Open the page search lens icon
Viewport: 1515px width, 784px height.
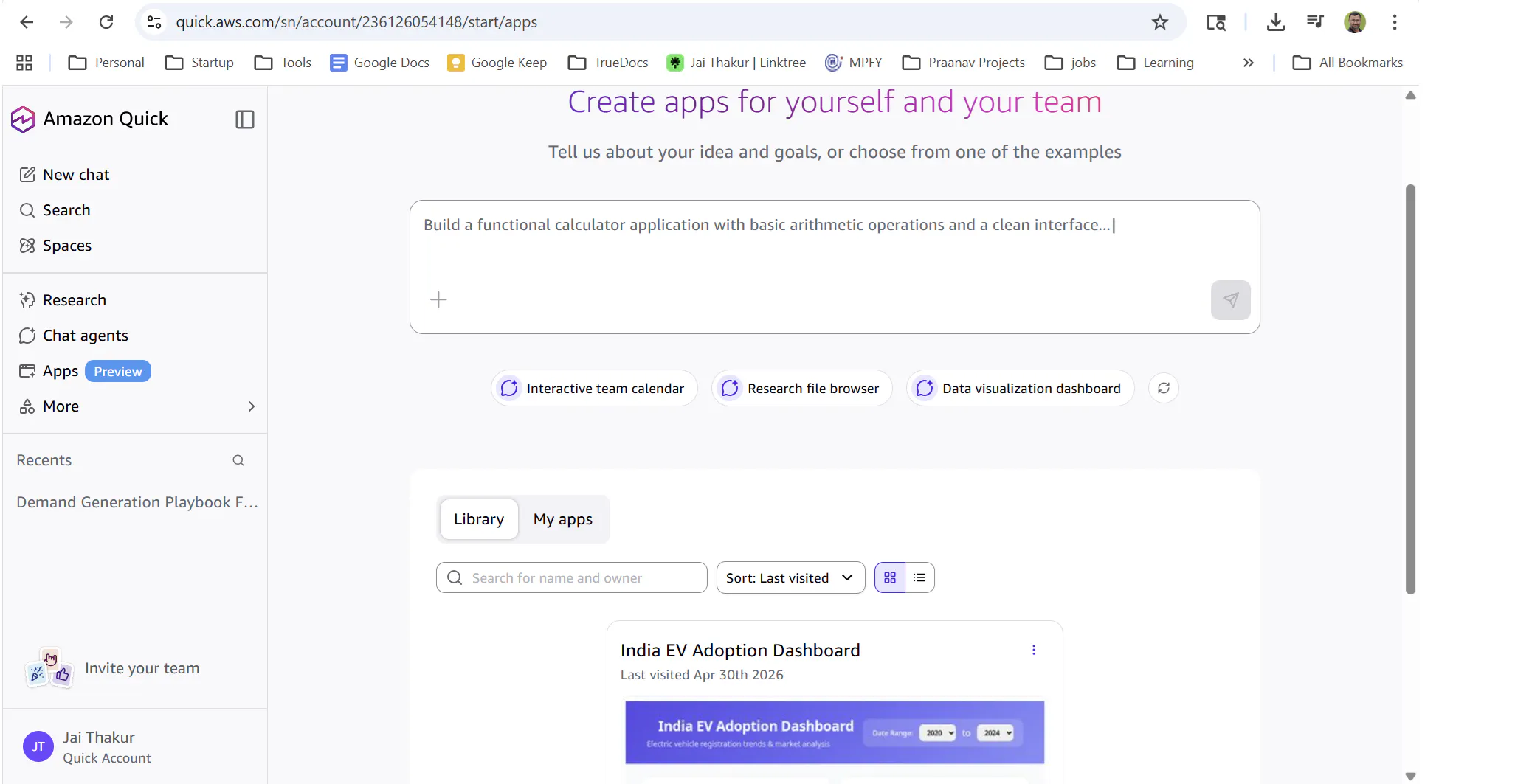[x=1216, y=22]
